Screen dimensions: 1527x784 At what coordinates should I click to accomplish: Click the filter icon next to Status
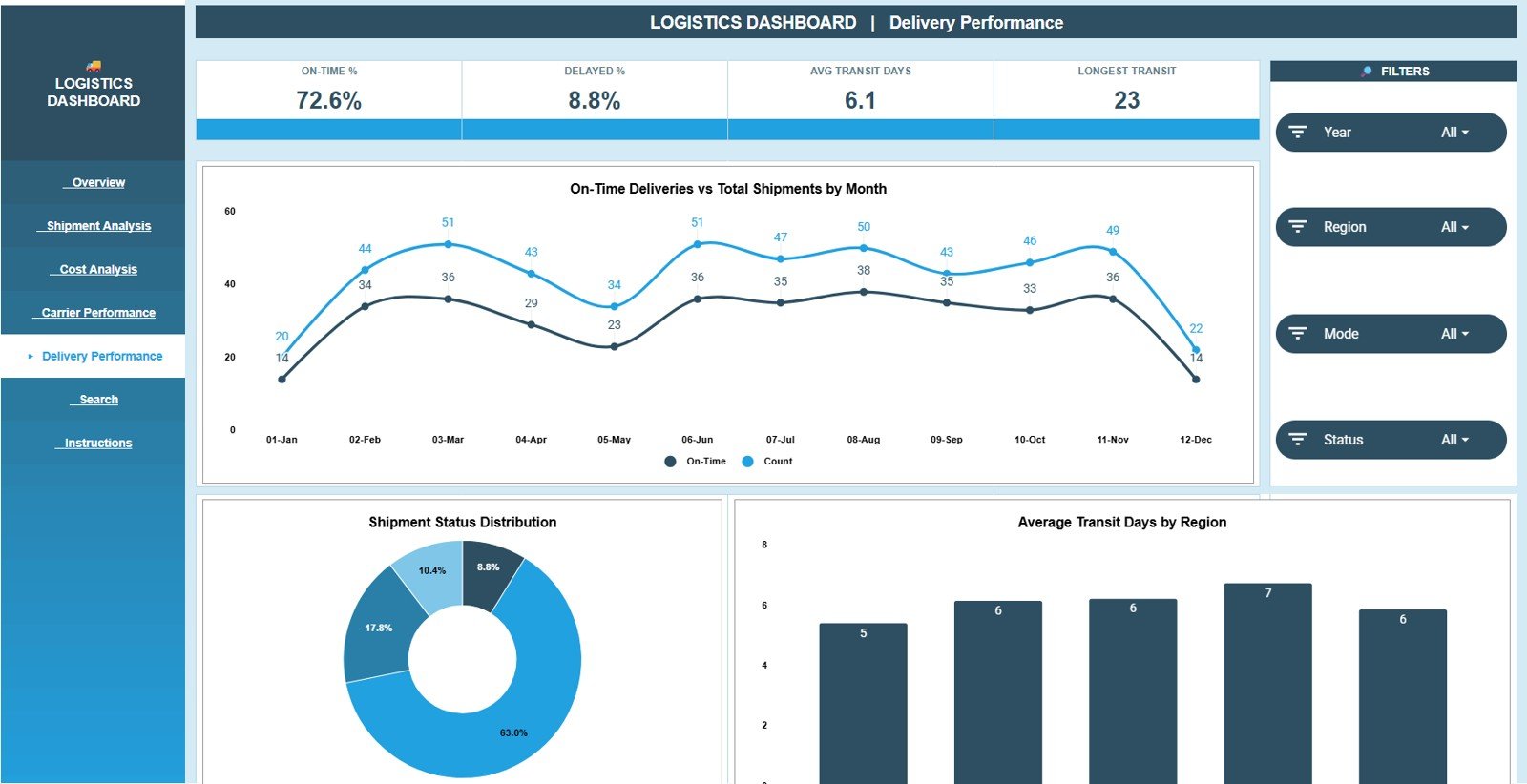point(1298,440)
